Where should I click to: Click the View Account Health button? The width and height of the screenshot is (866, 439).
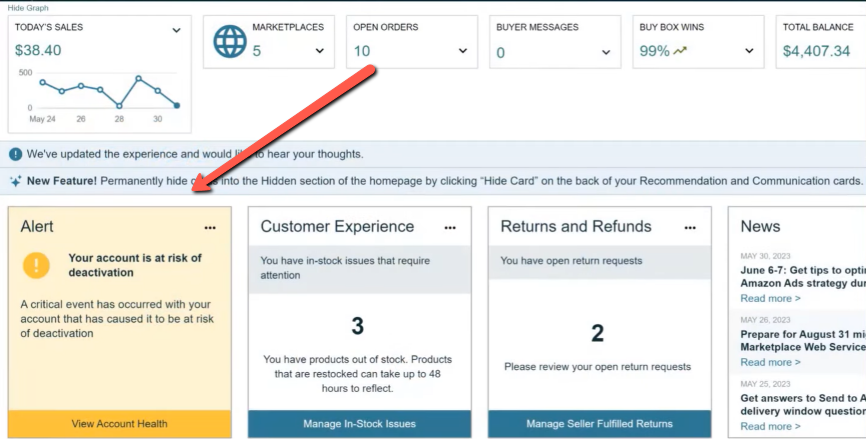[119, 424]
